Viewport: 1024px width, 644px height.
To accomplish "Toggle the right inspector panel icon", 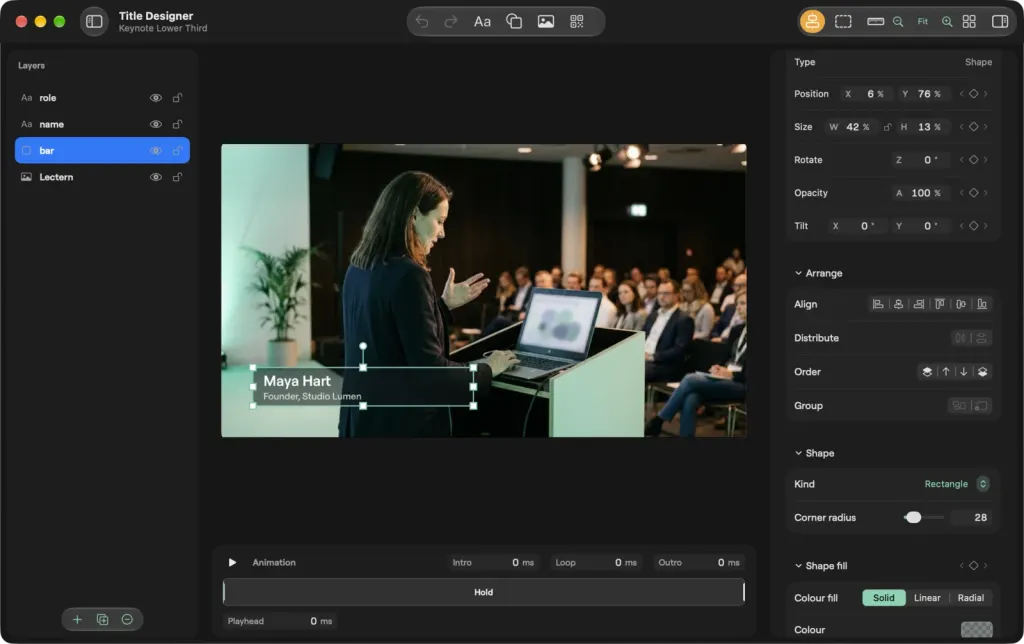I will pos(1000,22).
